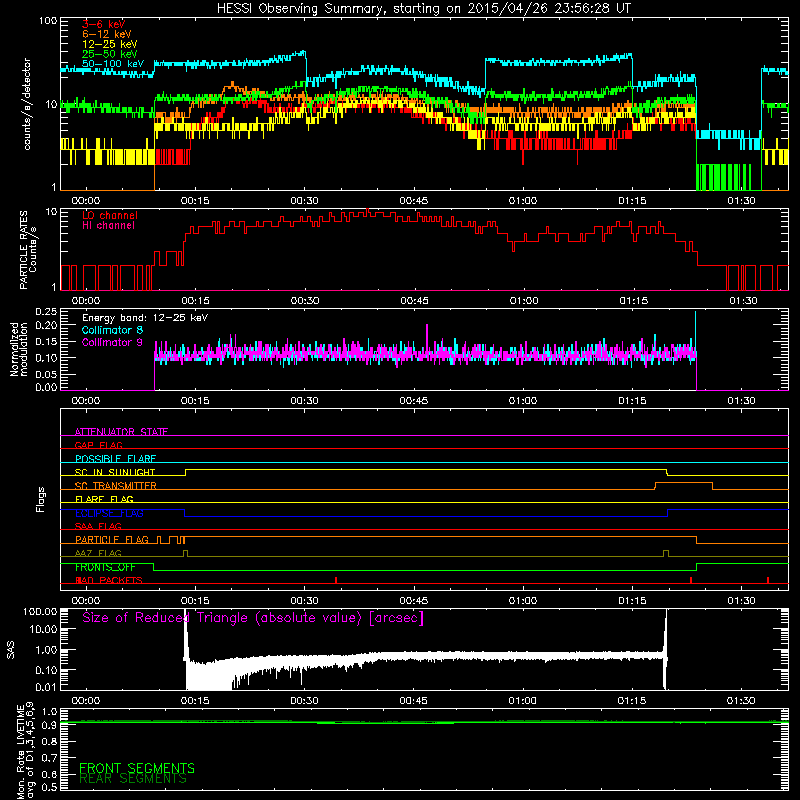The height and width of the screenshot is (800, 800).
Task: Select the Collimator 8 legend entry
Action: tap(112, 330)
